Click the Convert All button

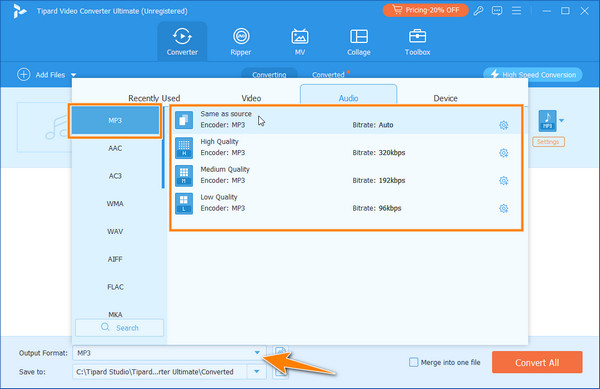537,362
